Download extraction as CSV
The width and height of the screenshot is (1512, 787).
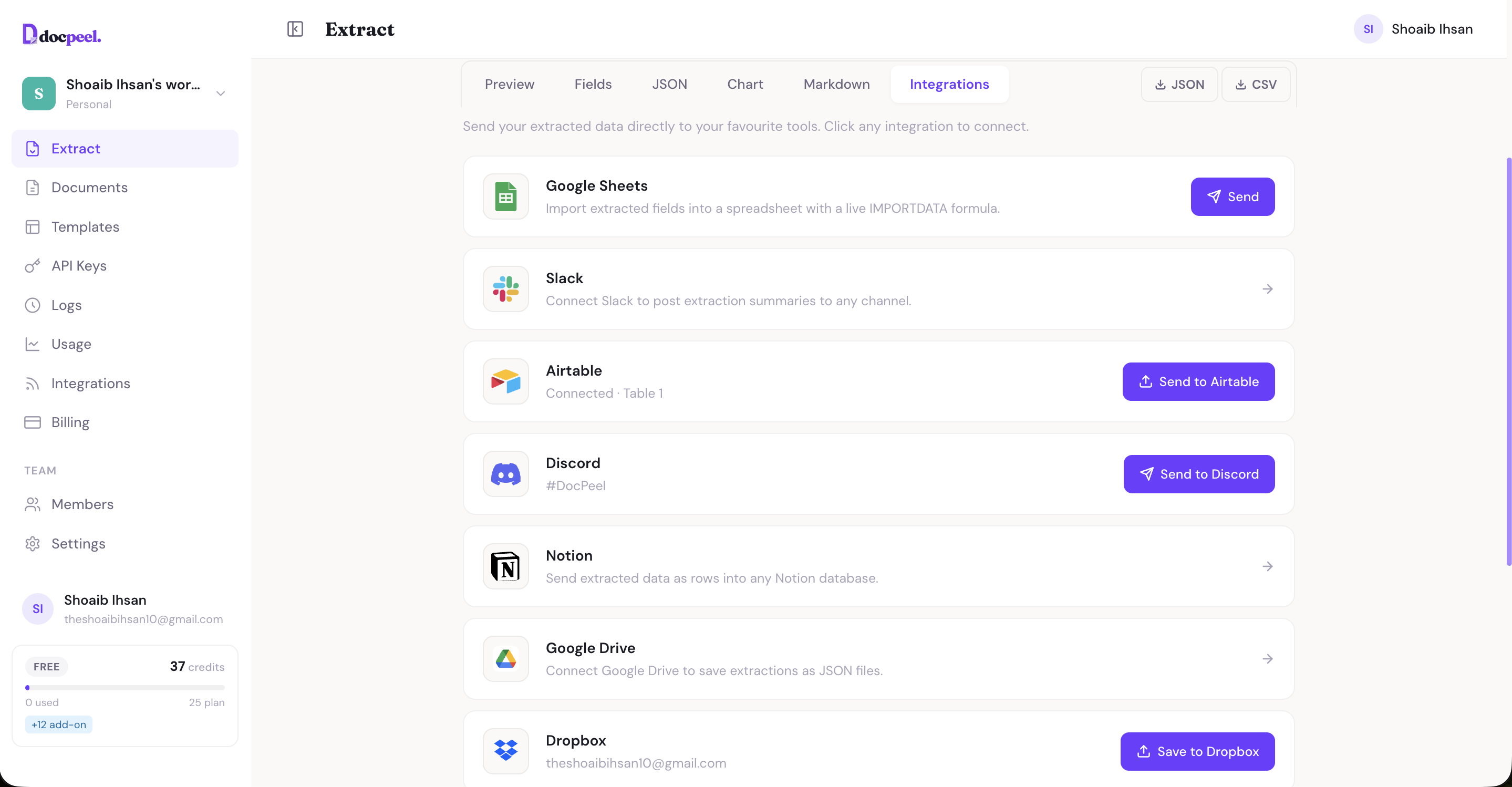click(x=1256, y=84)
